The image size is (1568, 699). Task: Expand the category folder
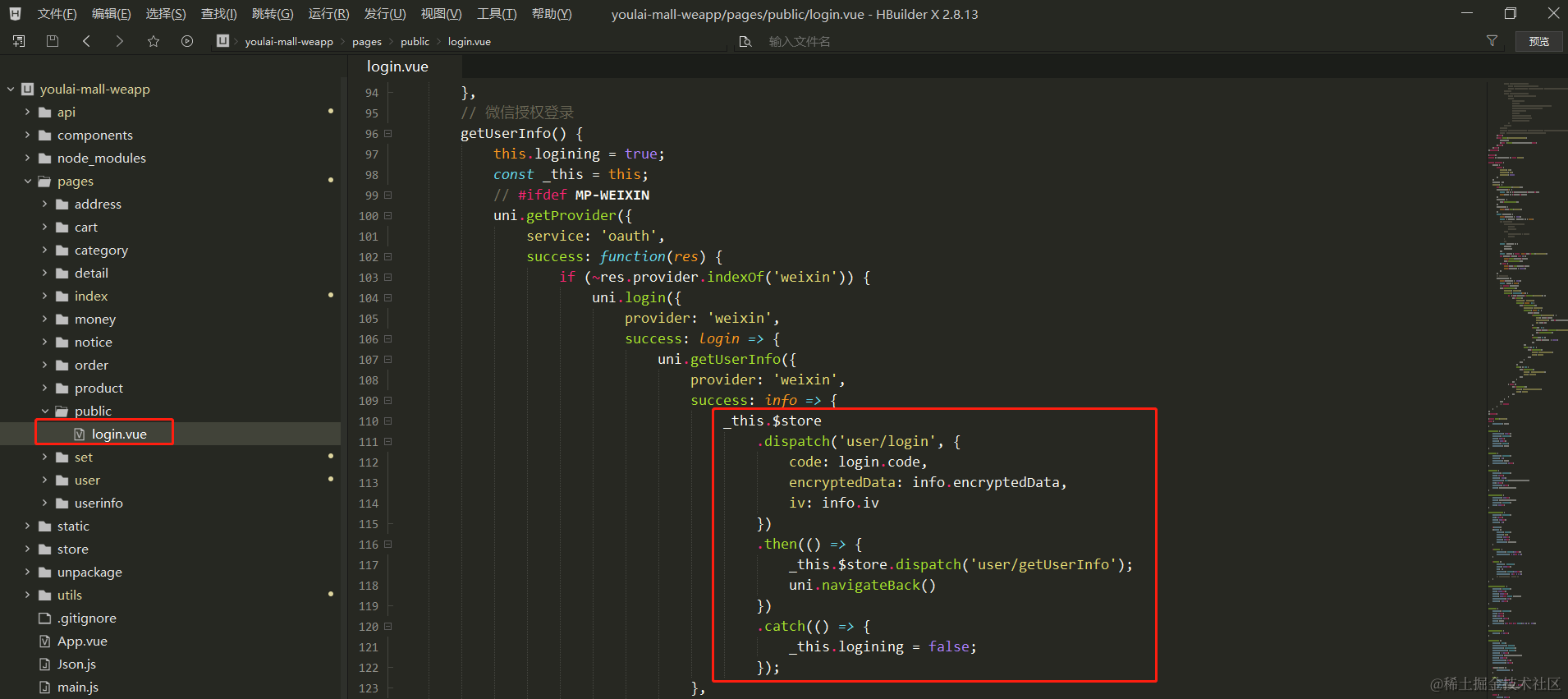(44, 250)
